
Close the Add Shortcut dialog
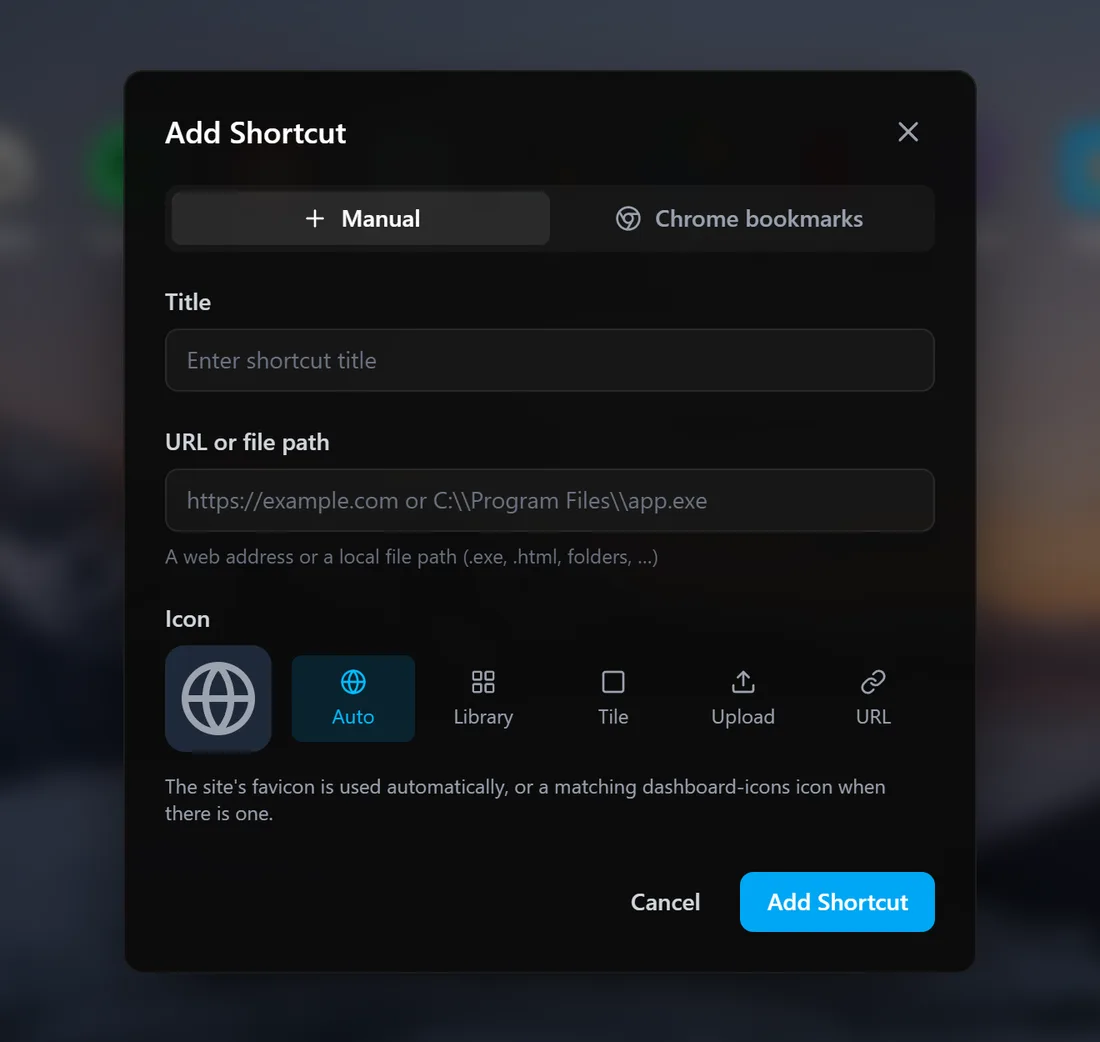point(908,132)
